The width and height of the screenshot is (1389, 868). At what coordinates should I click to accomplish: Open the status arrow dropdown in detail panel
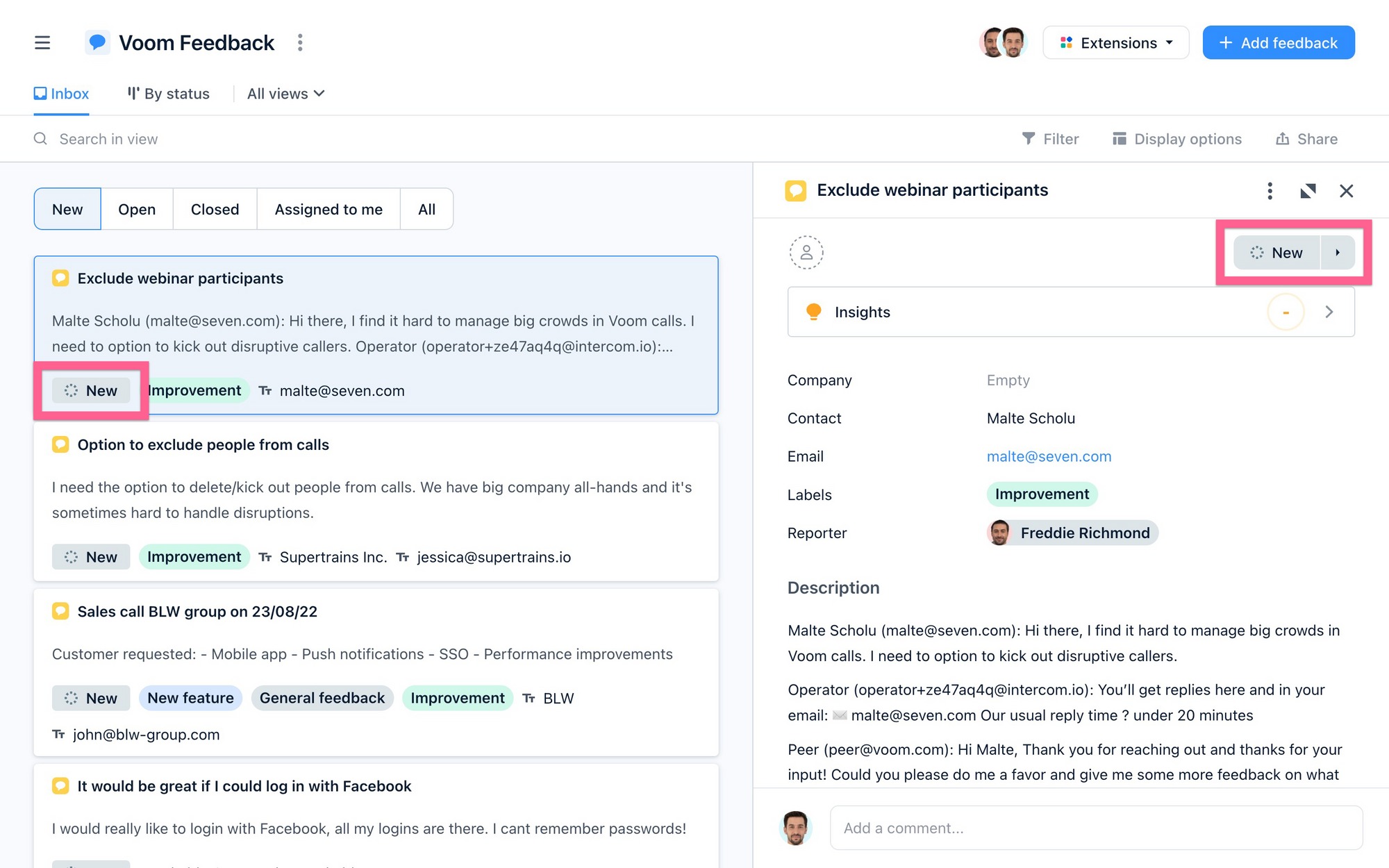tap(1338, 253)
